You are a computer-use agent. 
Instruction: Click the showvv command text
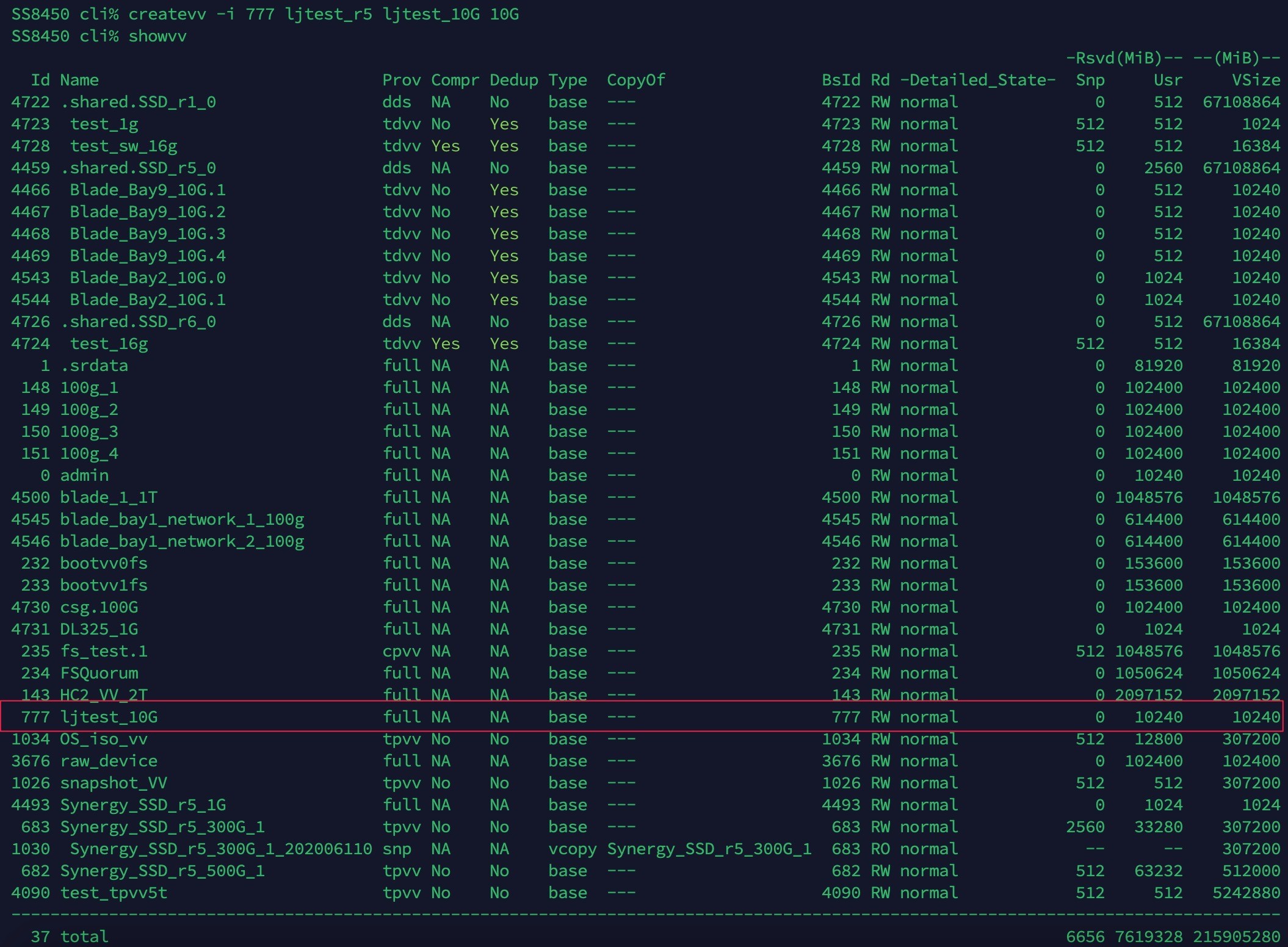click(157, 36)
